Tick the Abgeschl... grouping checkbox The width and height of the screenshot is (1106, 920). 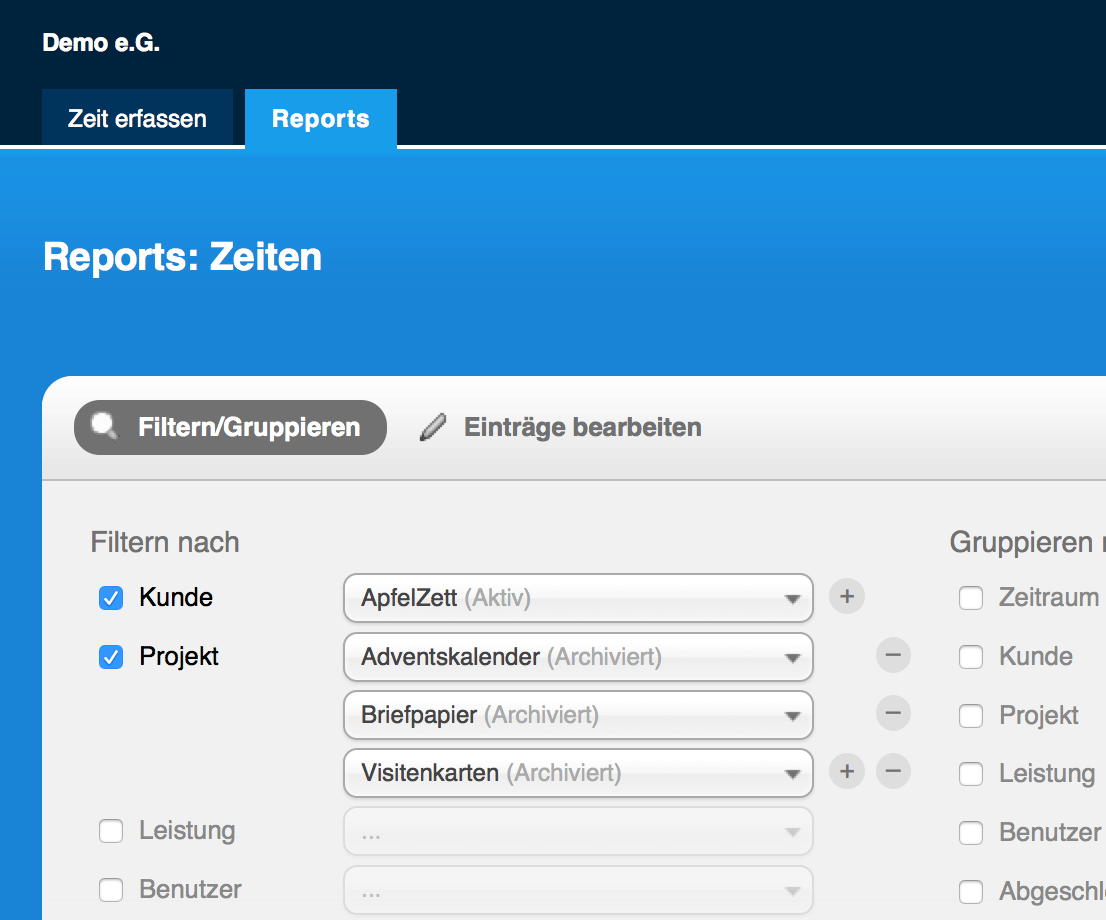(971, 892)
